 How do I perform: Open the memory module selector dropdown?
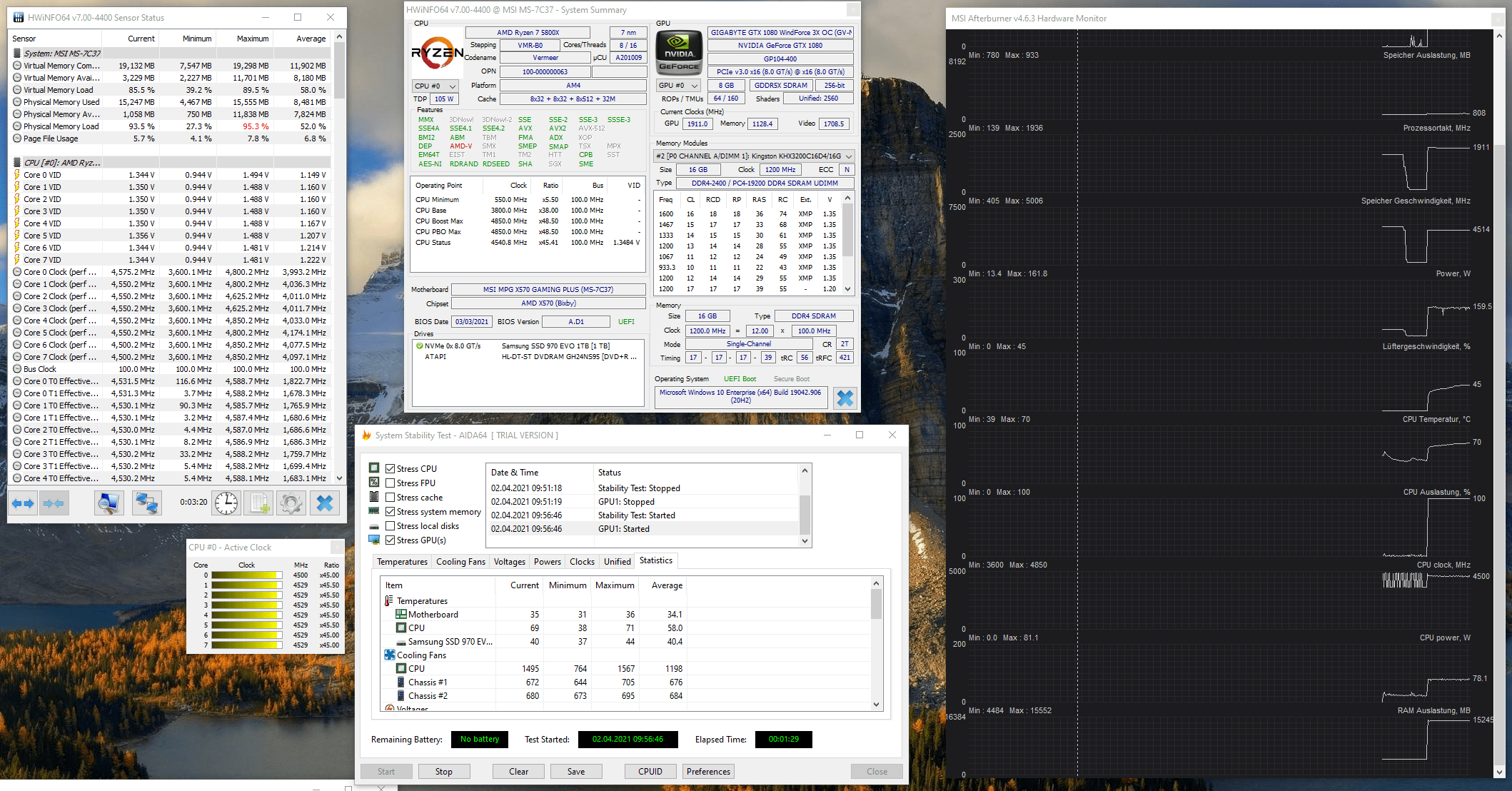coord(754,156)
